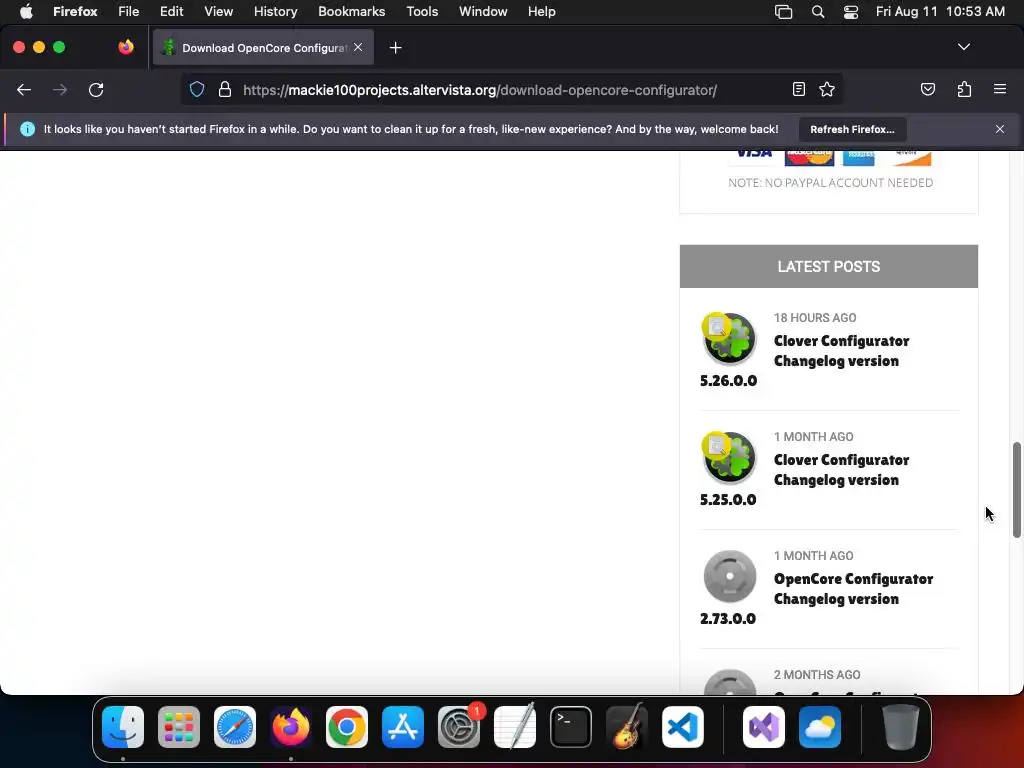The height and width of the screenshot is (768, 1024).
Task: Open Spotlight search in menu bar
Action: coord(818,12)
